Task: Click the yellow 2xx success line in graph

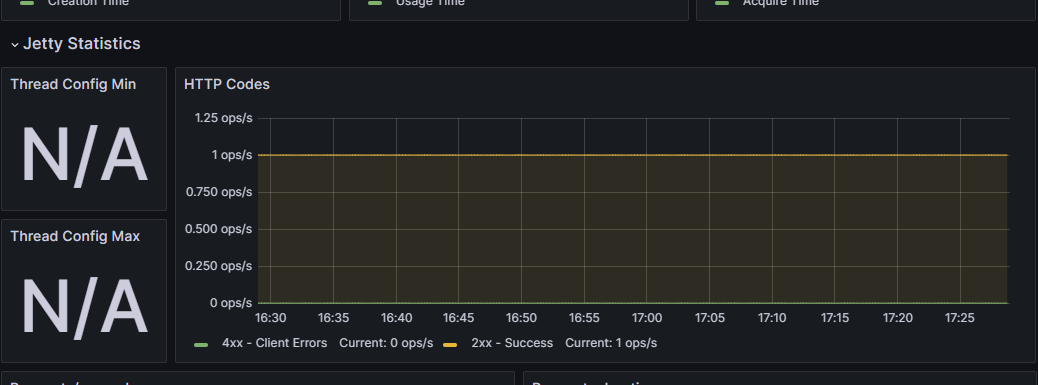Action: (633, 155)
